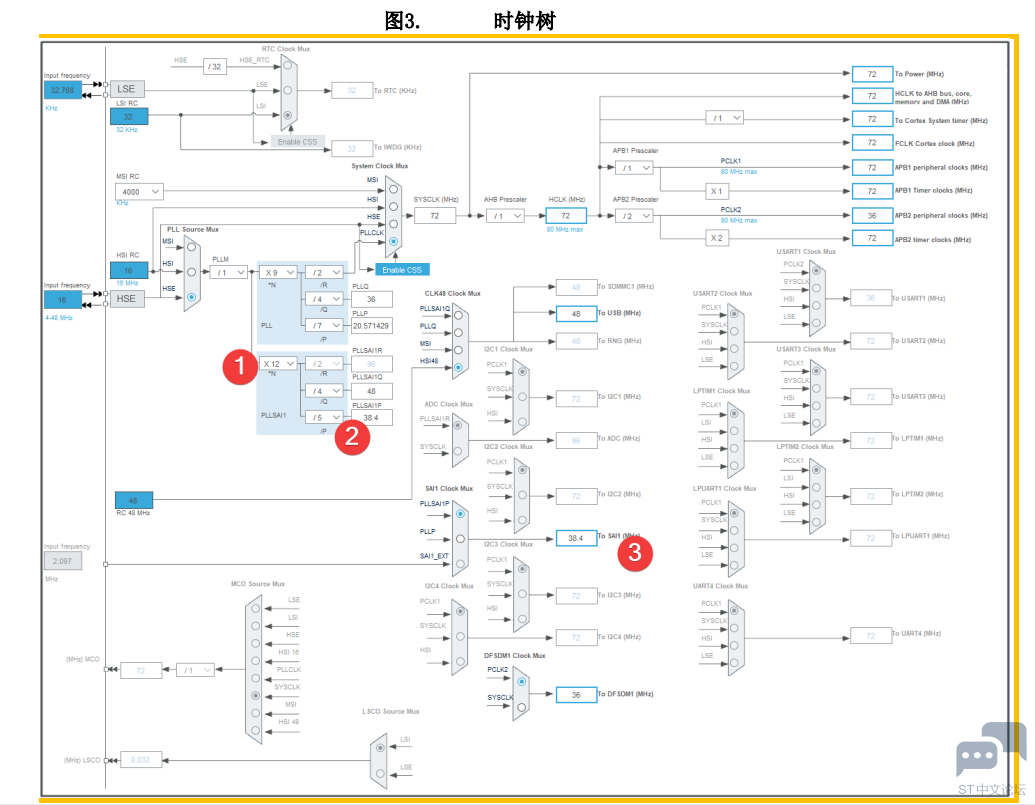The image size is (1035, 805).
Task: Select HSI48 in the CLK48 Clock Mux
Action: (x=458, y=369)
